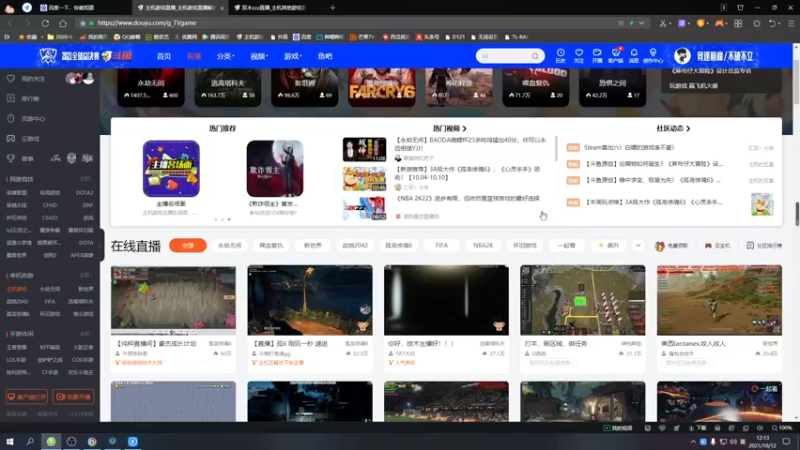Screen dimensions: 800x450
Task: Click the 开播 start-streaming icon in header
Action: (x=597, y=56)
